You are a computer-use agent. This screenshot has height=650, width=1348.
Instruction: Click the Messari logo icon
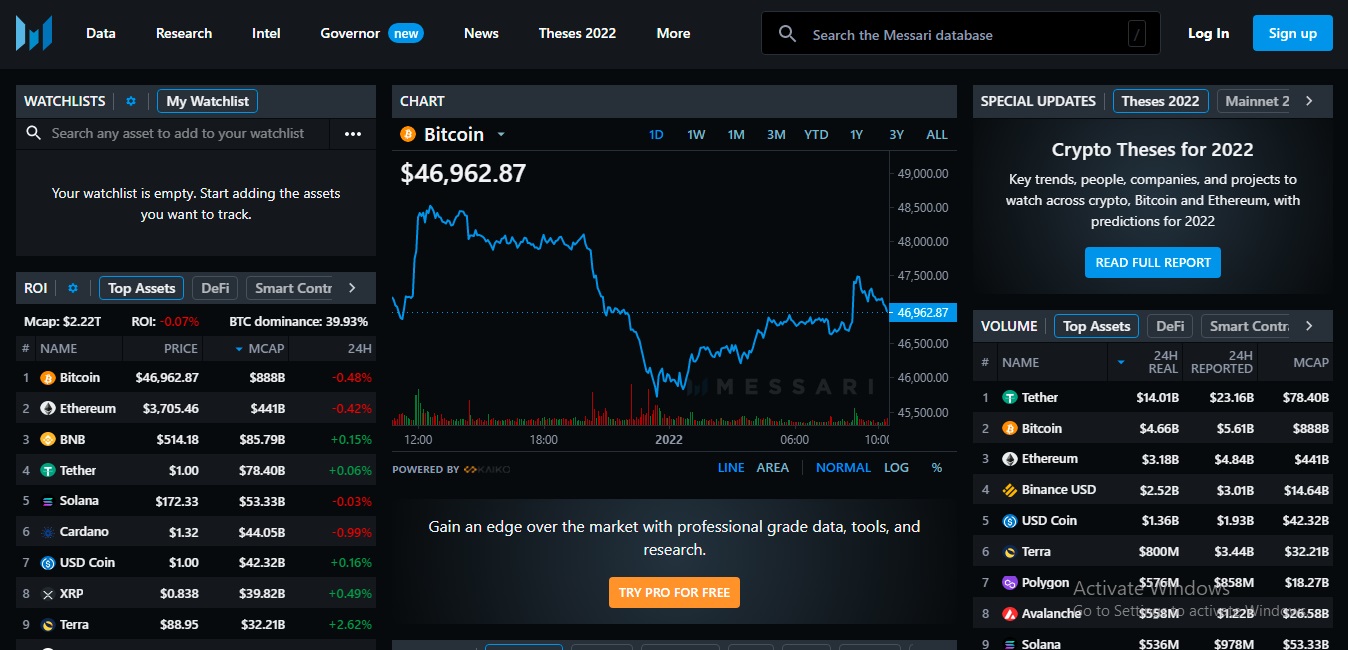[x=34, y=33]
